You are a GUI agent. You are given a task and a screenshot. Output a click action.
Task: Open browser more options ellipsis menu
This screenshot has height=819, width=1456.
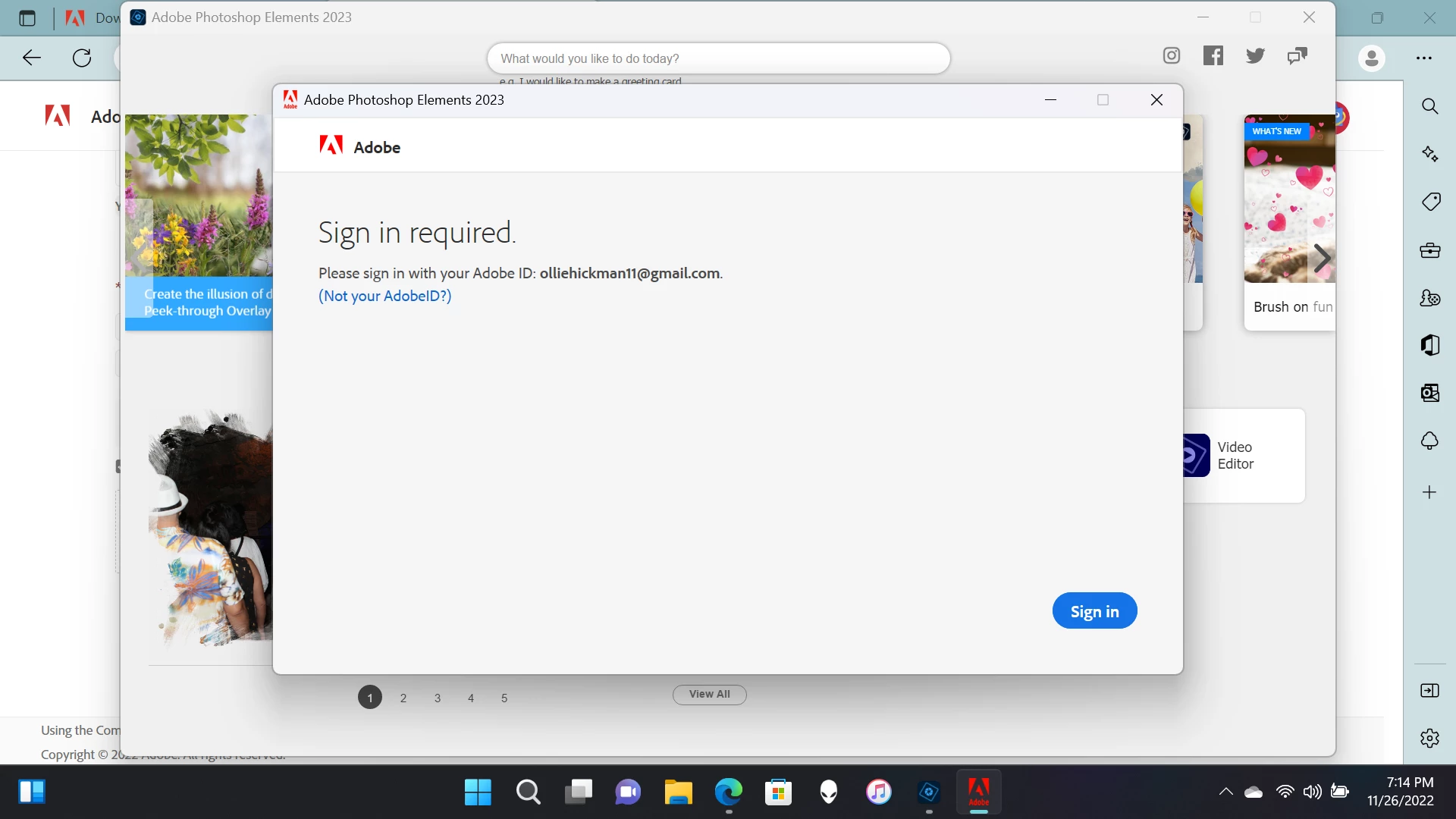coord(1424,58)
